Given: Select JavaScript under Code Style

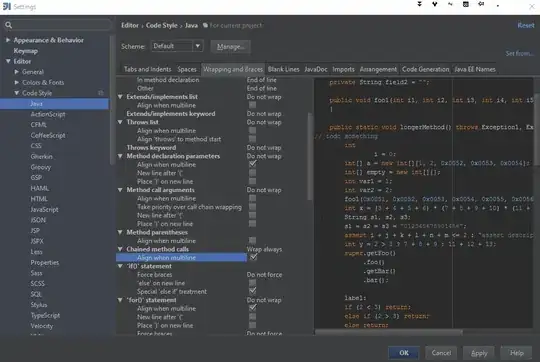Looking at the screenshot, I should click(x=44, y=209).
